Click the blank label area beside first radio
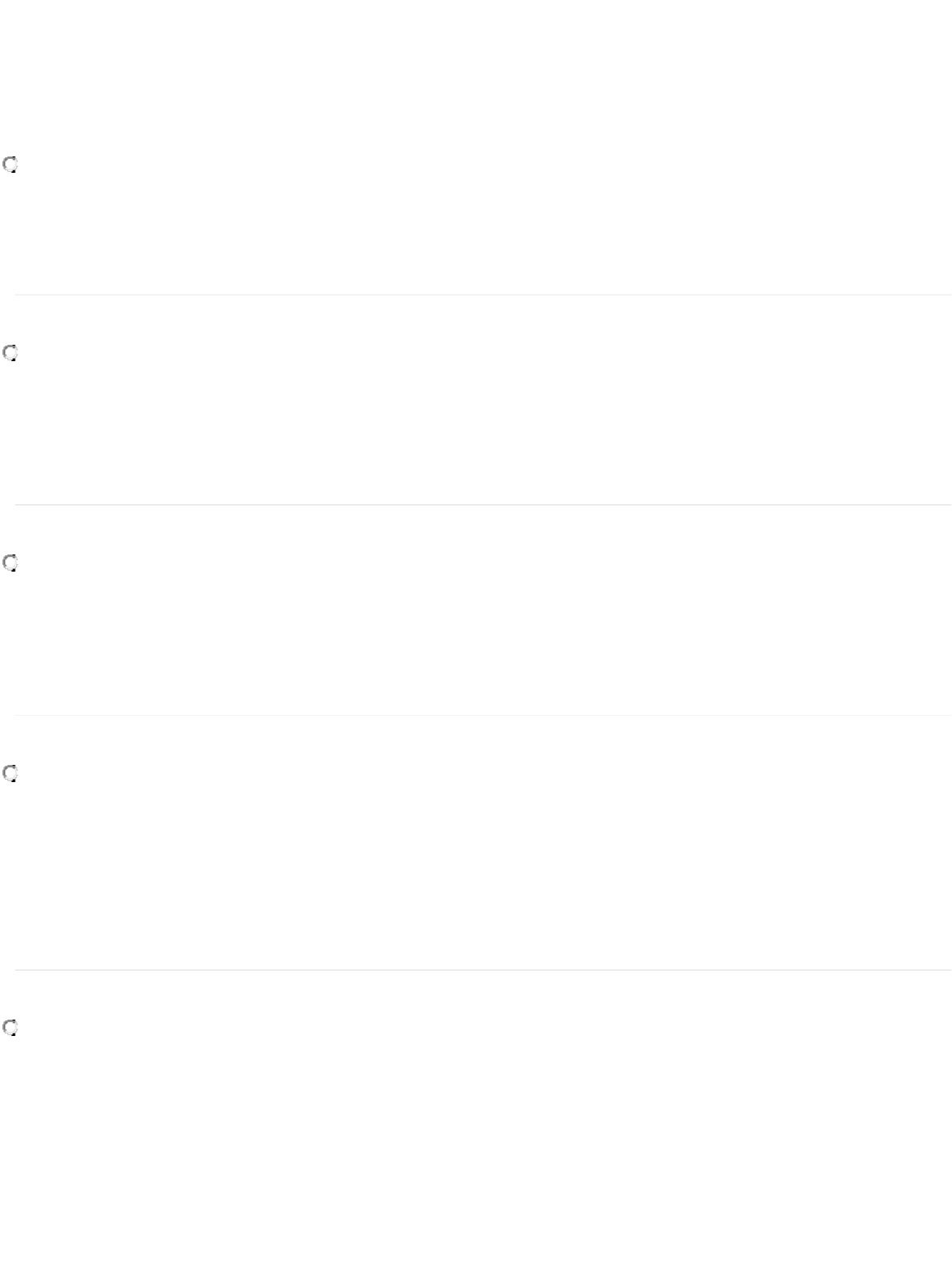This screenshot has width=952, height=1262. point(483,165)
